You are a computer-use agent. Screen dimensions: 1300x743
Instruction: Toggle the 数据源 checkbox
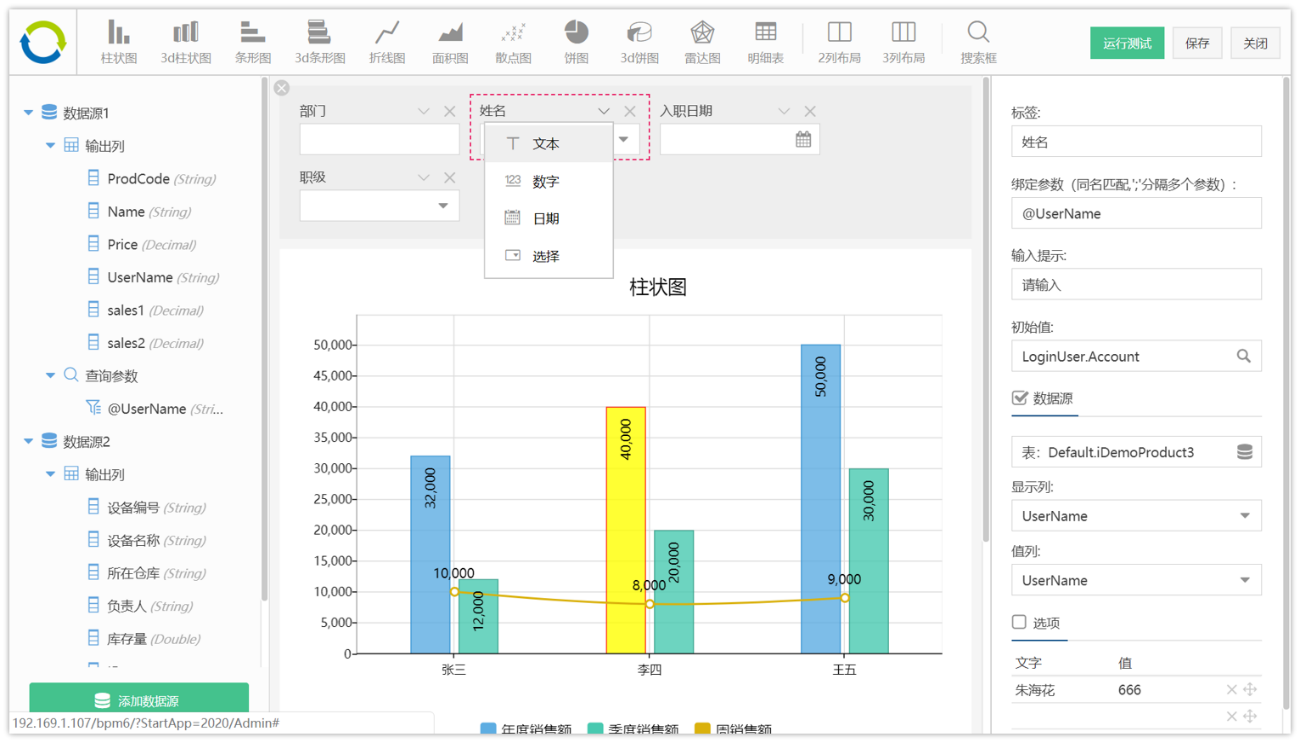(1019, 398)
